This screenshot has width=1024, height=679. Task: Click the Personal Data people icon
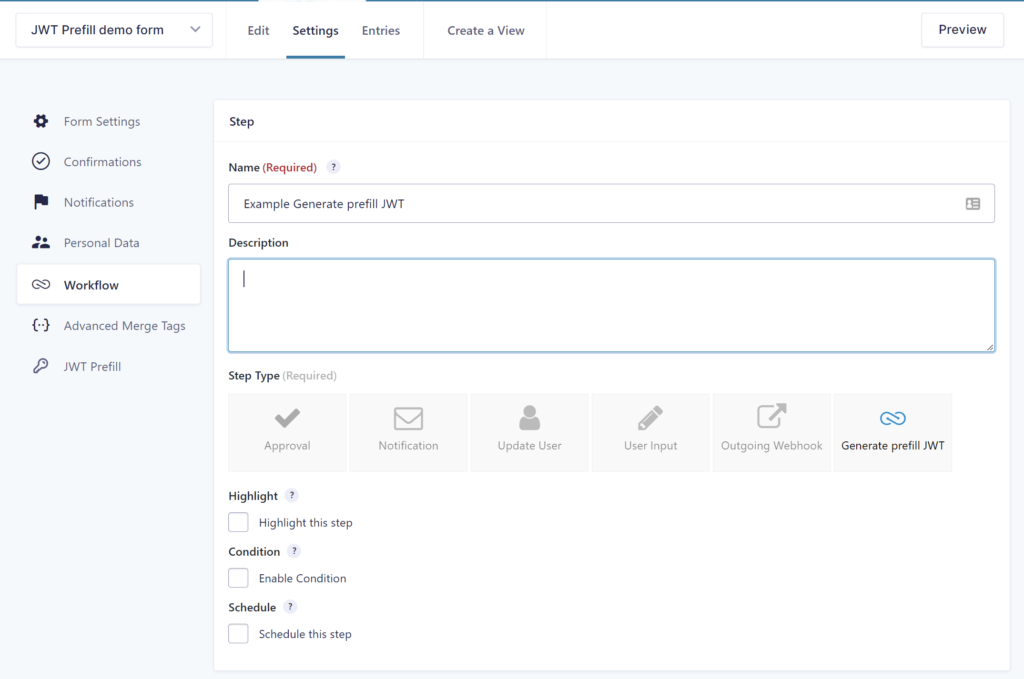(x=40, y=242)
